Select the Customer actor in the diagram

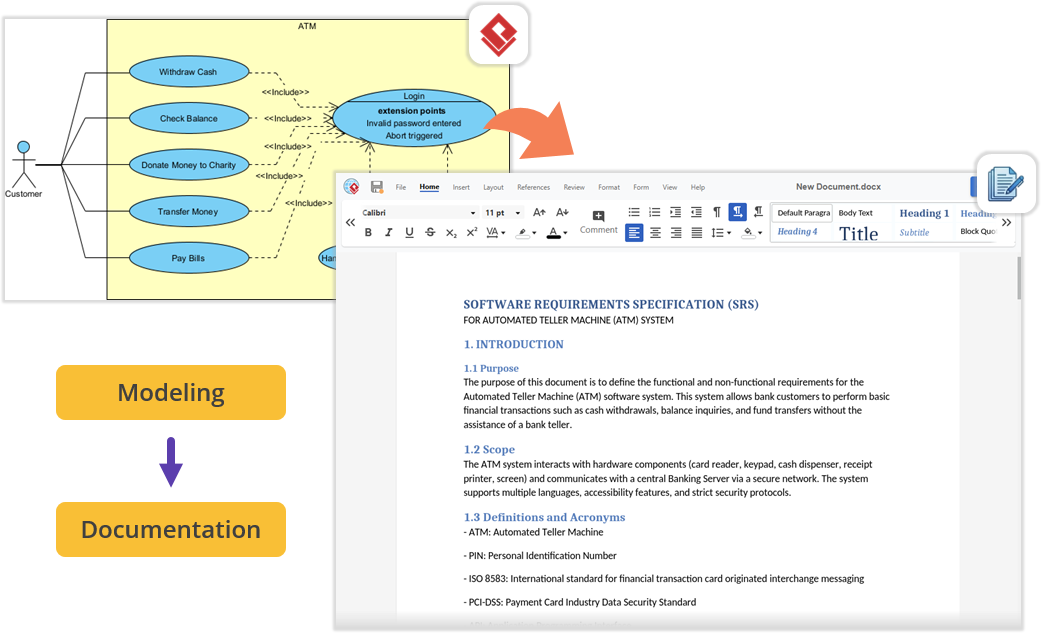click(24, 169)
